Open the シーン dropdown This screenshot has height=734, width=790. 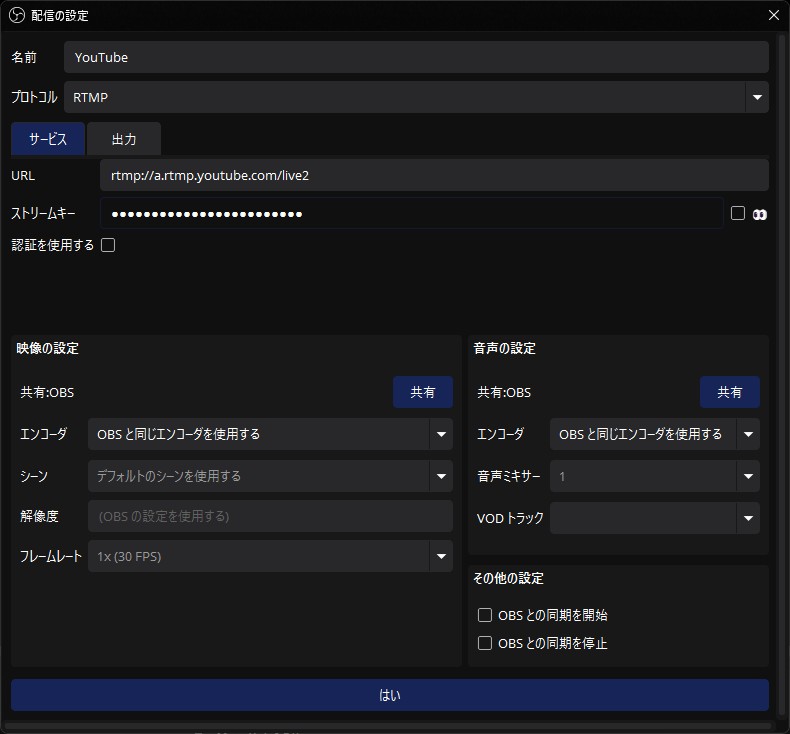tap(271, 476)
